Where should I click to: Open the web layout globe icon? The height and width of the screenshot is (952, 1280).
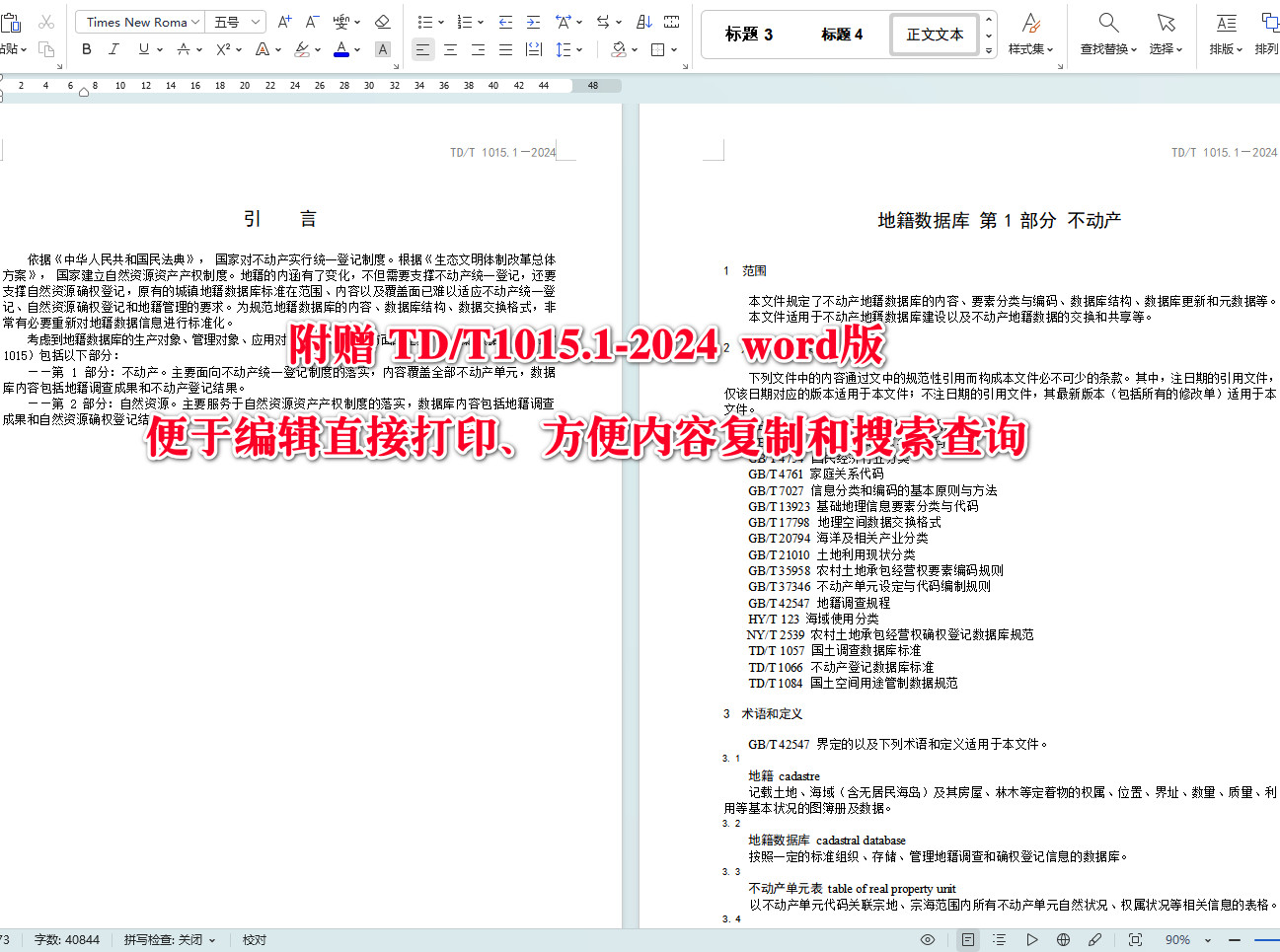click(1063, 939)
